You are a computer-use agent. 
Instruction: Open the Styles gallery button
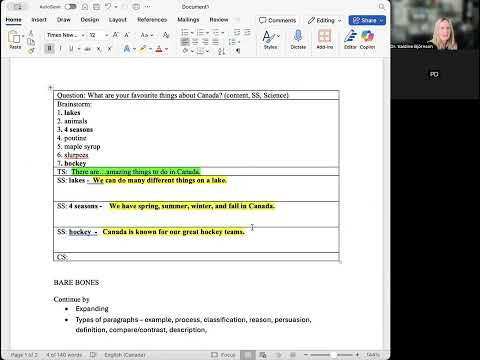[x=270, y=39]
